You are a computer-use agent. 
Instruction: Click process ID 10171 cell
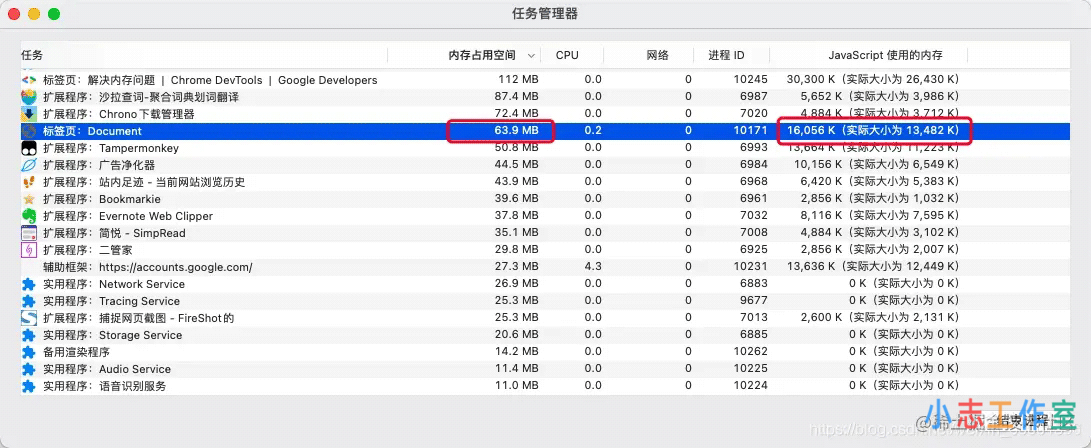pos(751,131)
